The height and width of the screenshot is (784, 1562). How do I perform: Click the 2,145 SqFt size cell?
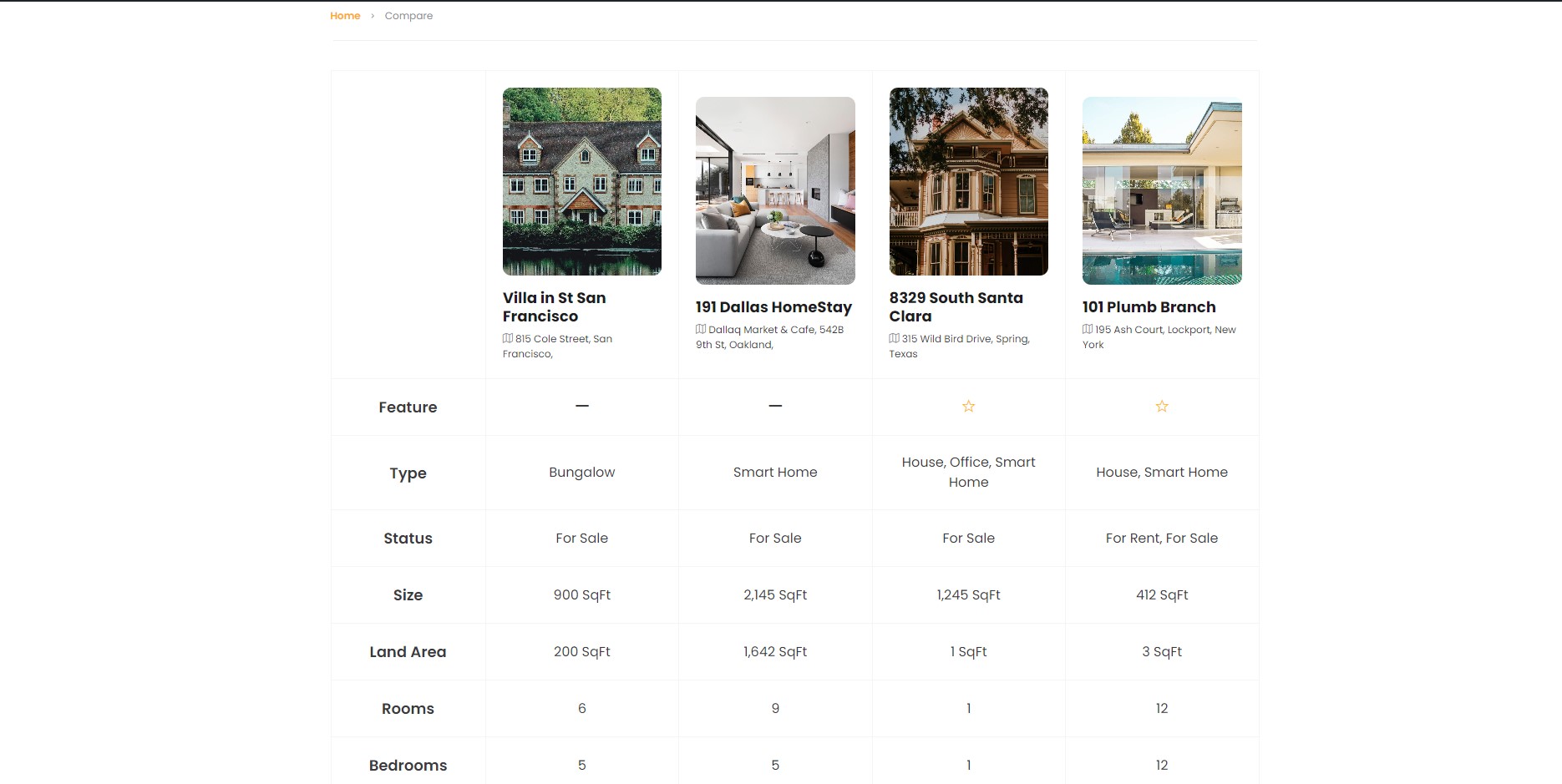coord(775,595)
